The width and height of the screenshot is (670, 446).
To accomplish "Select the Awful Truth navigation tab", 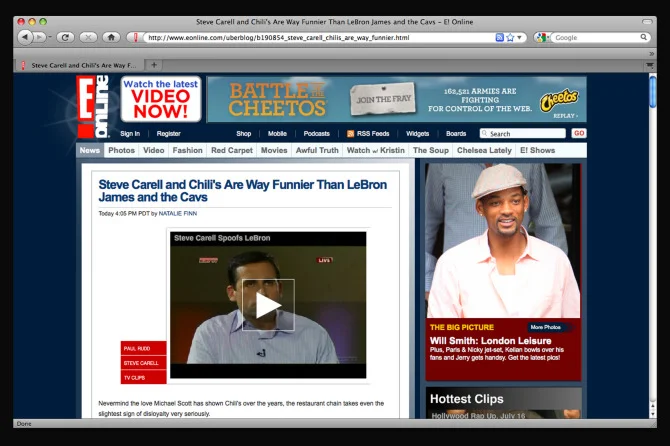I will tap(317, 150).
